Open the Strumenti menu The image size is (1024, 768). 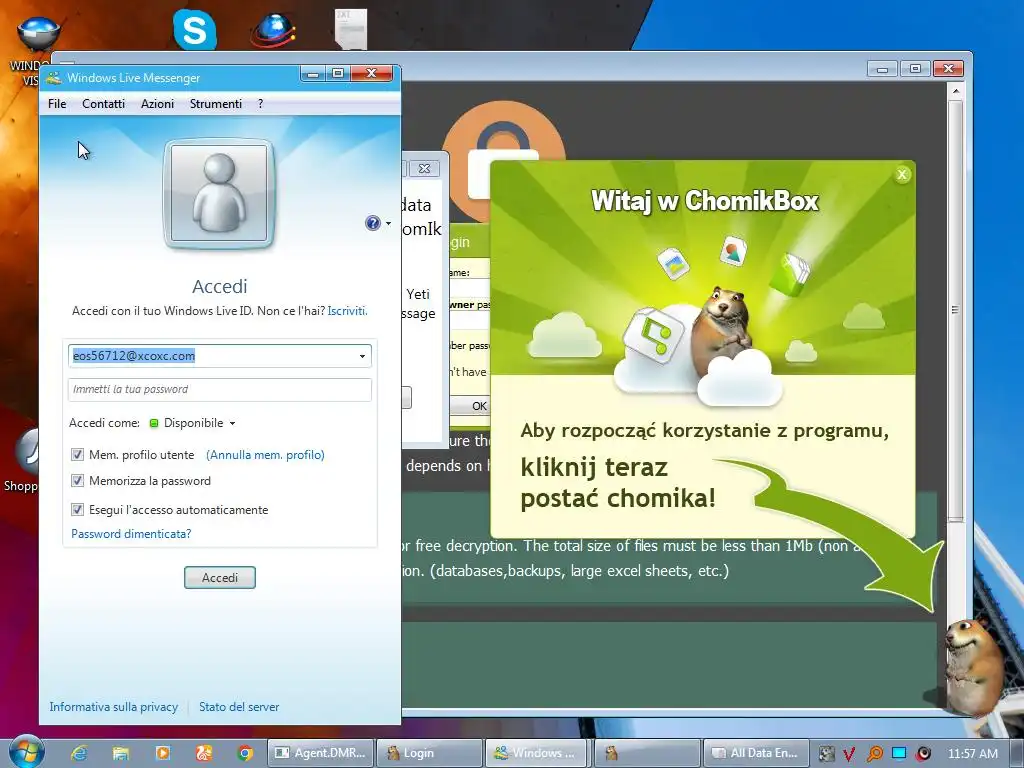coord(216,104)
